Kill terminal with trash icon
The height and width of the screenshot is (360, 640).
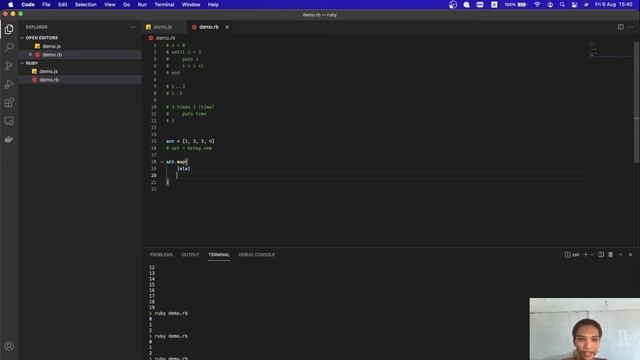(x=611, y=254)
